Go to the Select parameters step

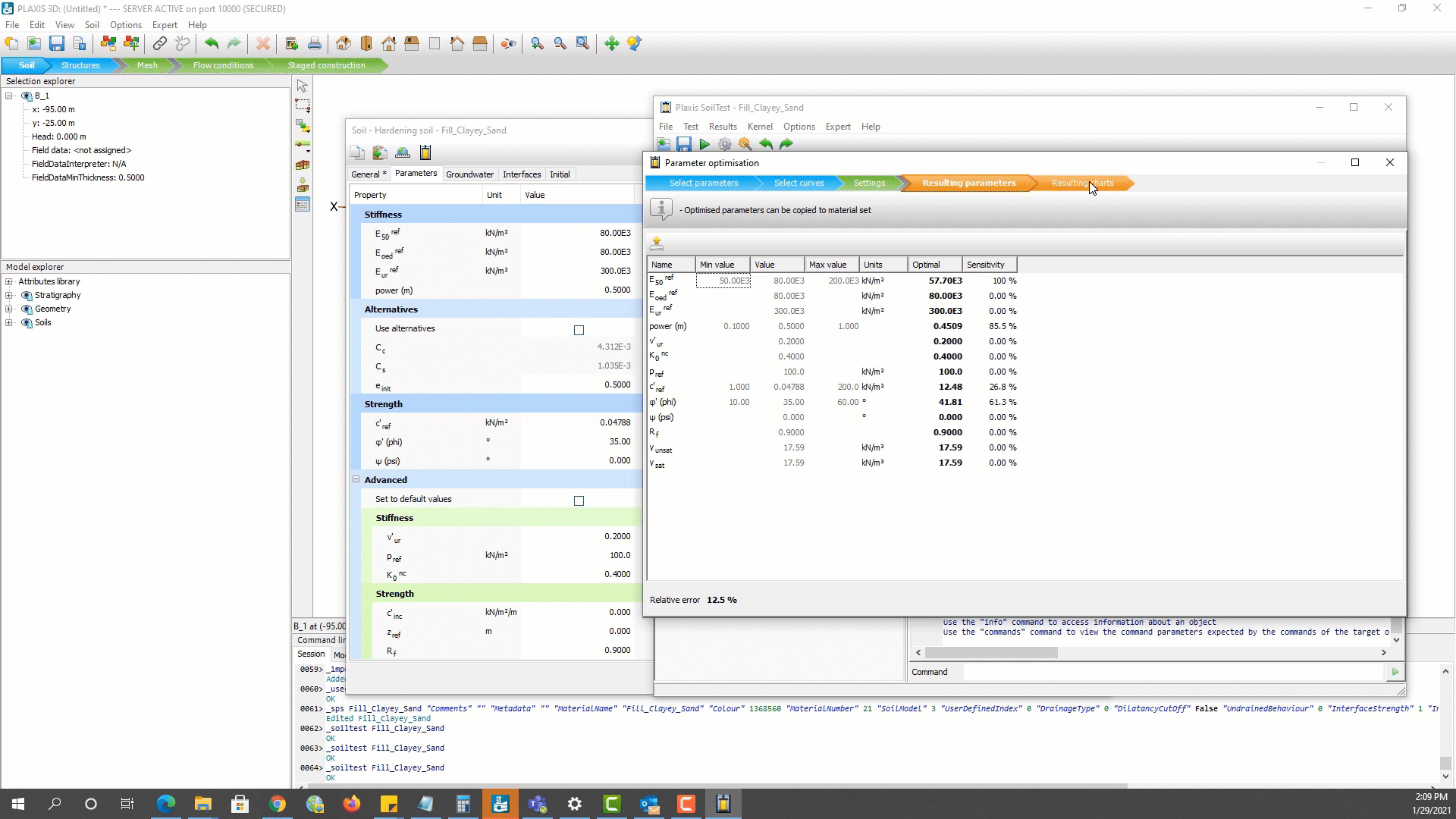pyautogui.click(x=703, y=183)
